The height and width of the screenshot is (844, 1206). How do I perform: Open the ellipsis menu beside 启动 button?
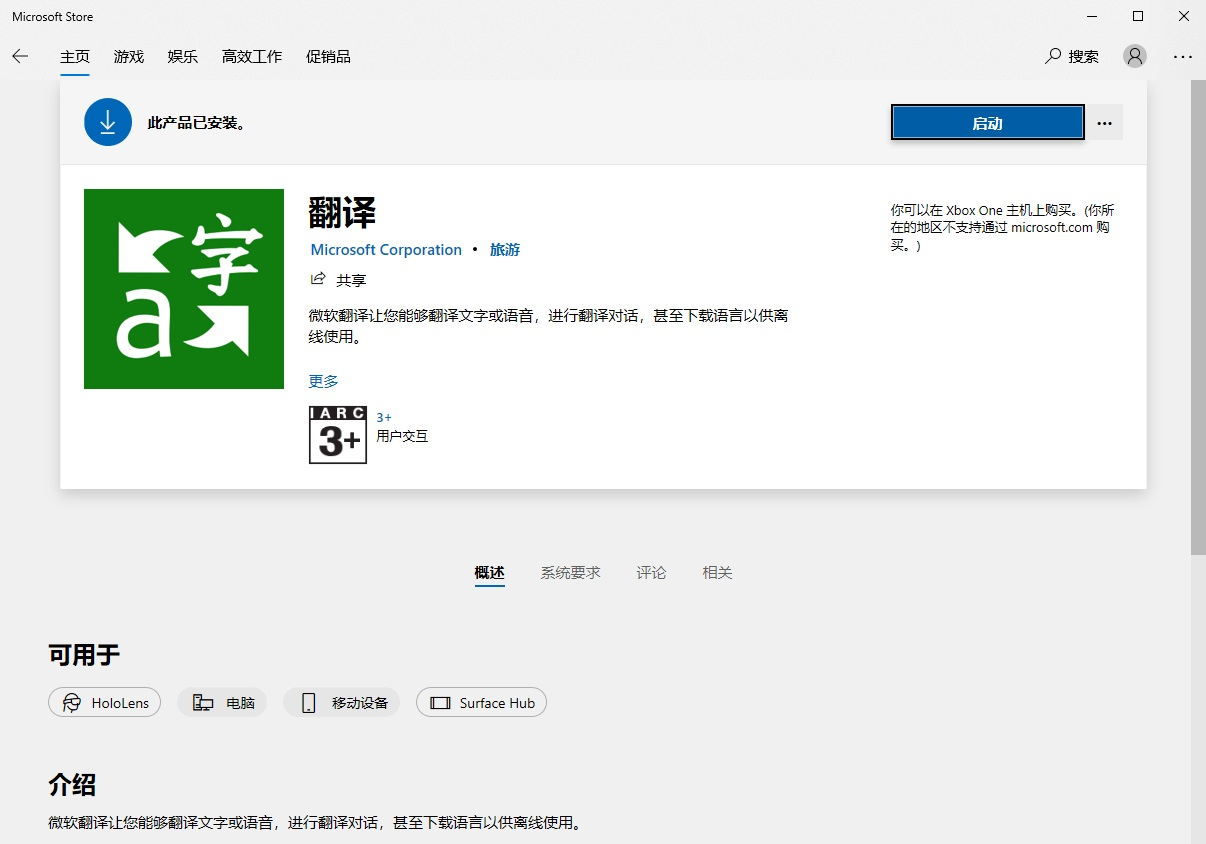click(1104, 123)
